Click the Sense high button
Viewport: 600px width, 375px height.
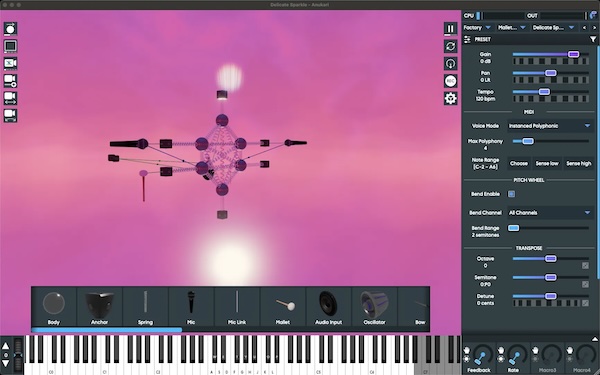pos(579,163)
